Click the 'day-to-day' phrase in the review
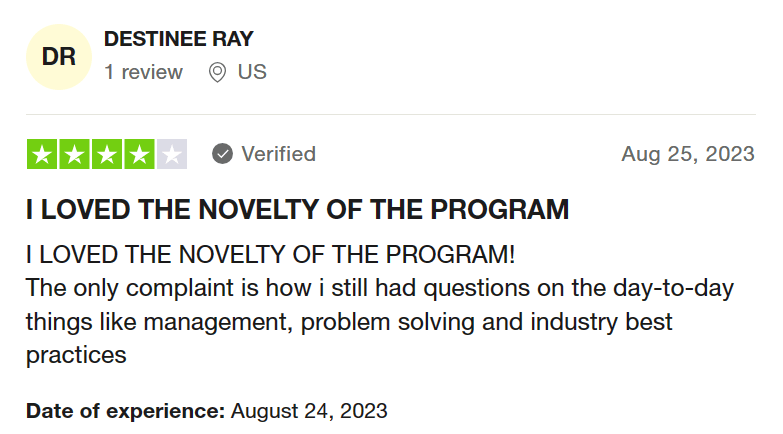This screenshot has height=434, width=783. (683, 289)
